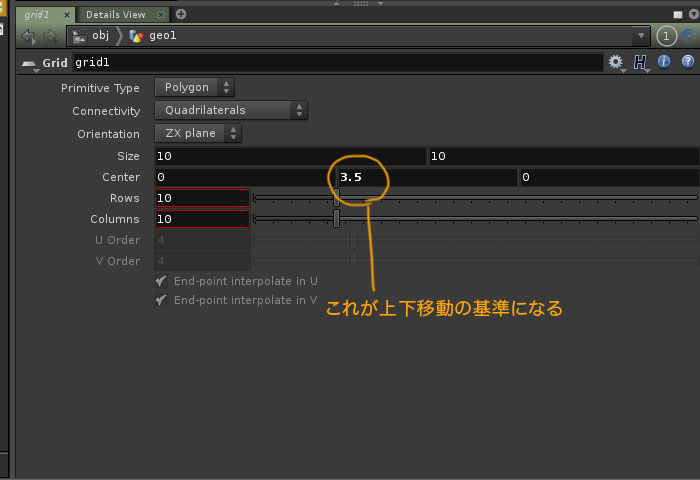Open the Connectivity Quadrilaterals dropdown
The image size is (700, 480).
coord(231,110)
